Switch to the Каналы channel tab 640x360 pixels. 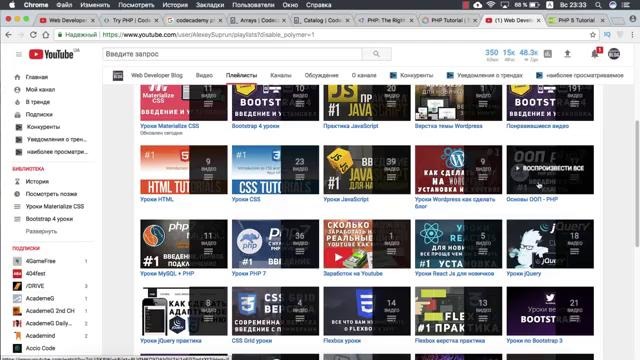(281, 76)
